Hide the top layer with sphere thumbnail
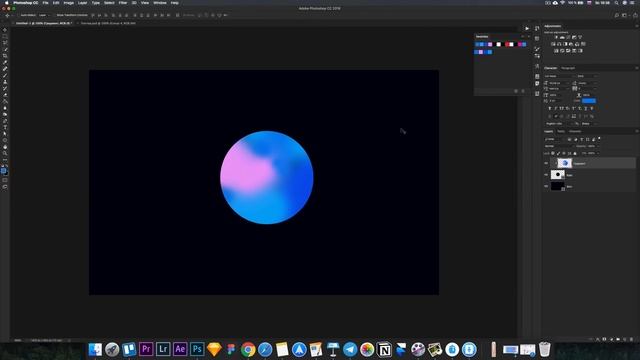Viewport: 640px width, 360px height. coord(546,163)
